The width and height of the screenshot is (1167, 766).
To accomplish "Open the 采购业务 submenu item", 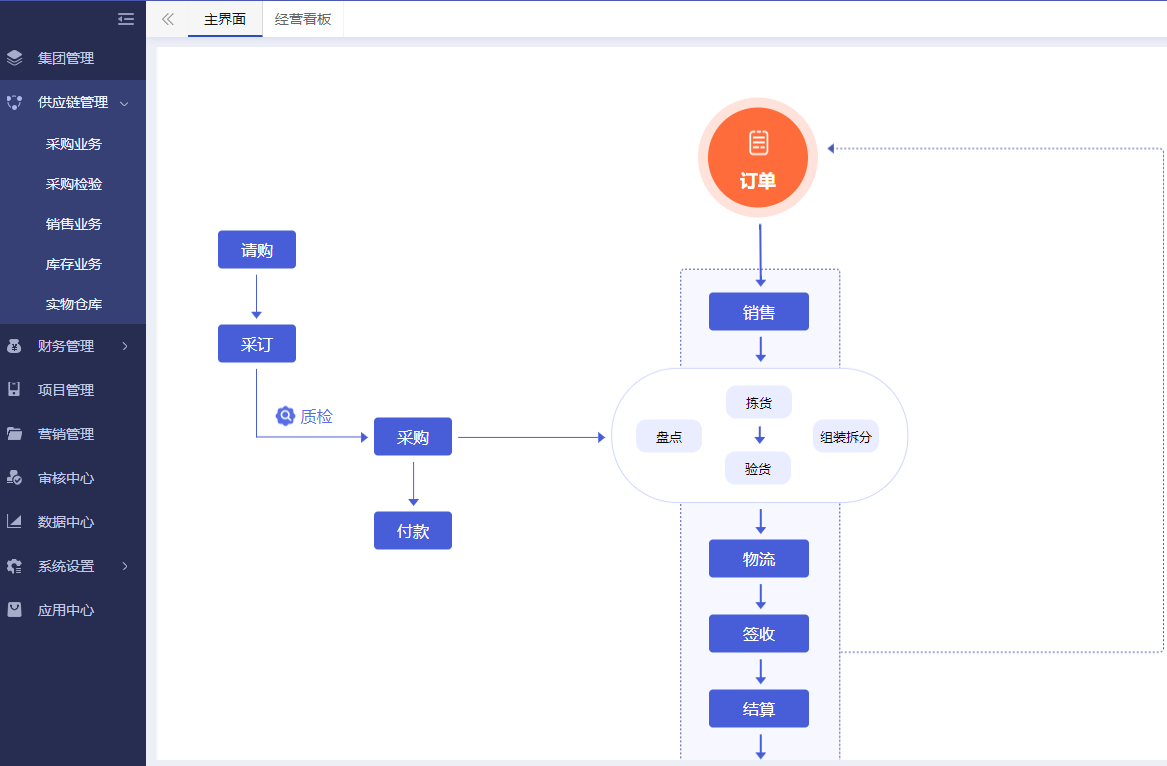I will click(x=73, y=144).
